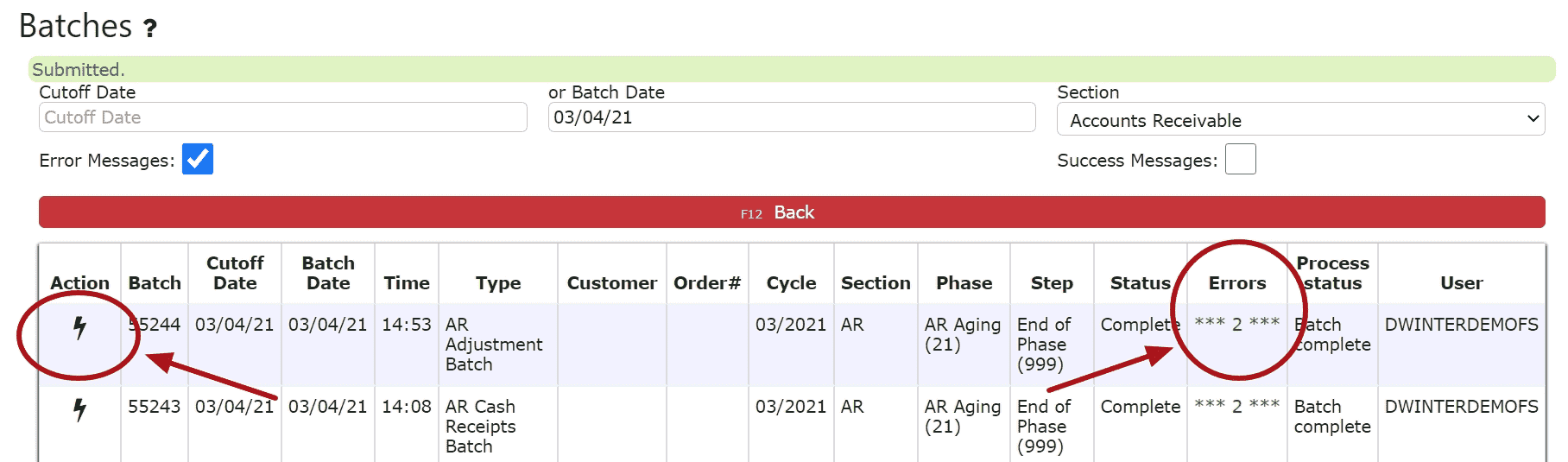Click error count for batch 55244
Screen dimensions: 1568x462
point(1236,325)
